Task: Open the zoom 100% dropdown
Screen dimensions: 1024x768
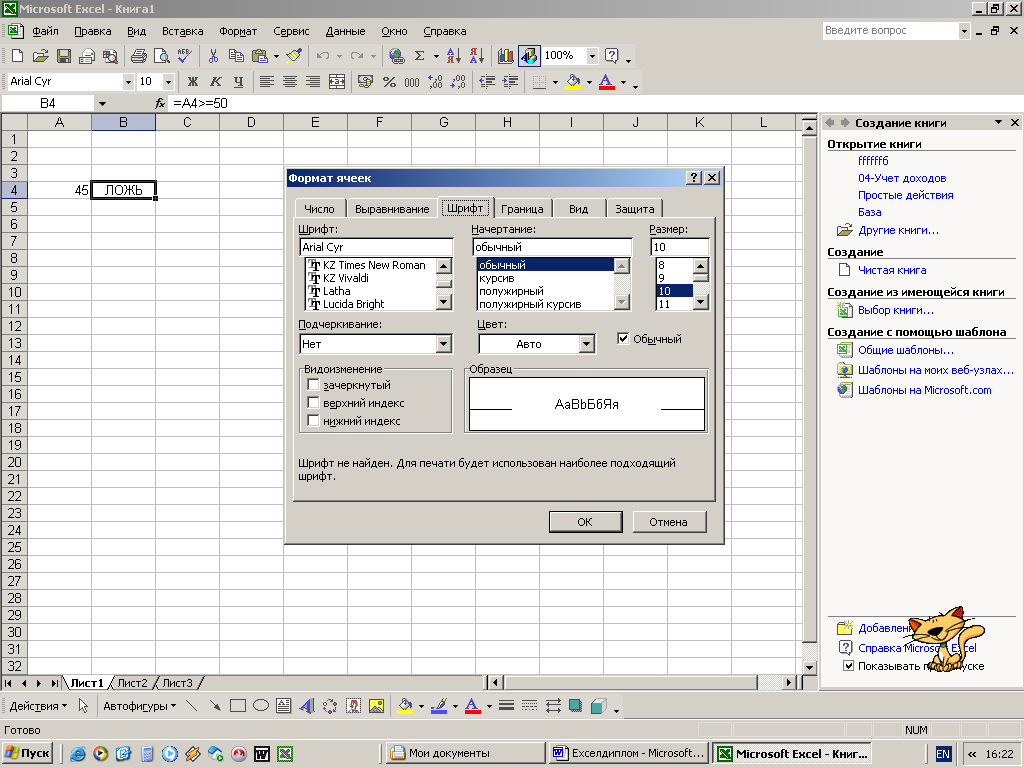Action: [592, 56]
